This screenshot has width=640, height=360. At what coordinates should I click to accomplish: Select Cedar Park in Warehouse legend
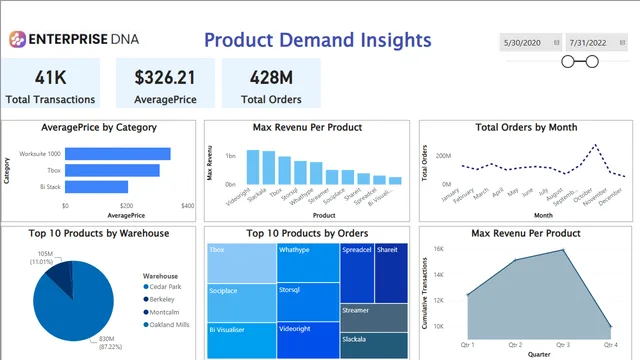(x=162, y=287)
